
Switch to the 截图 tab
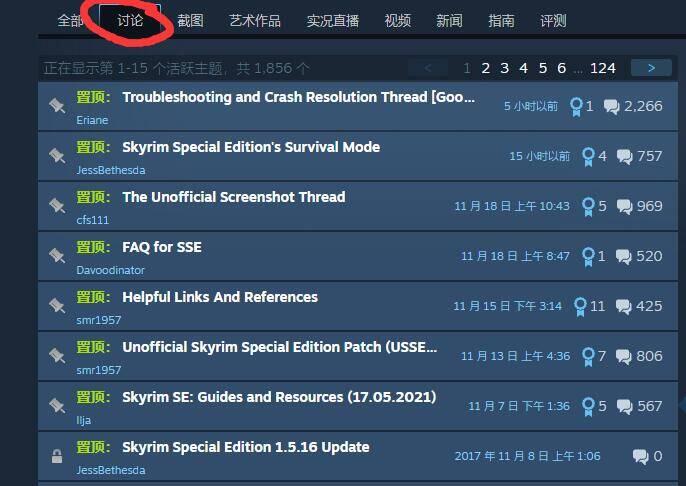pyautogui.click(x=190, y=21)
